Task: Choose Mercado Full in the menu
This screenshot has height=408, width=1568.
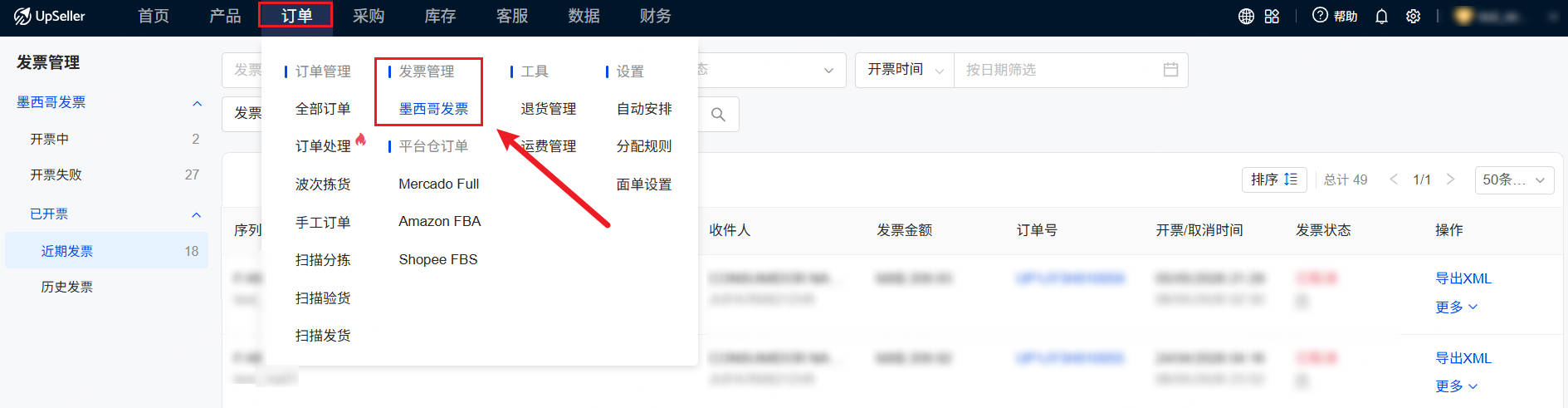Action: coord(438,184)
